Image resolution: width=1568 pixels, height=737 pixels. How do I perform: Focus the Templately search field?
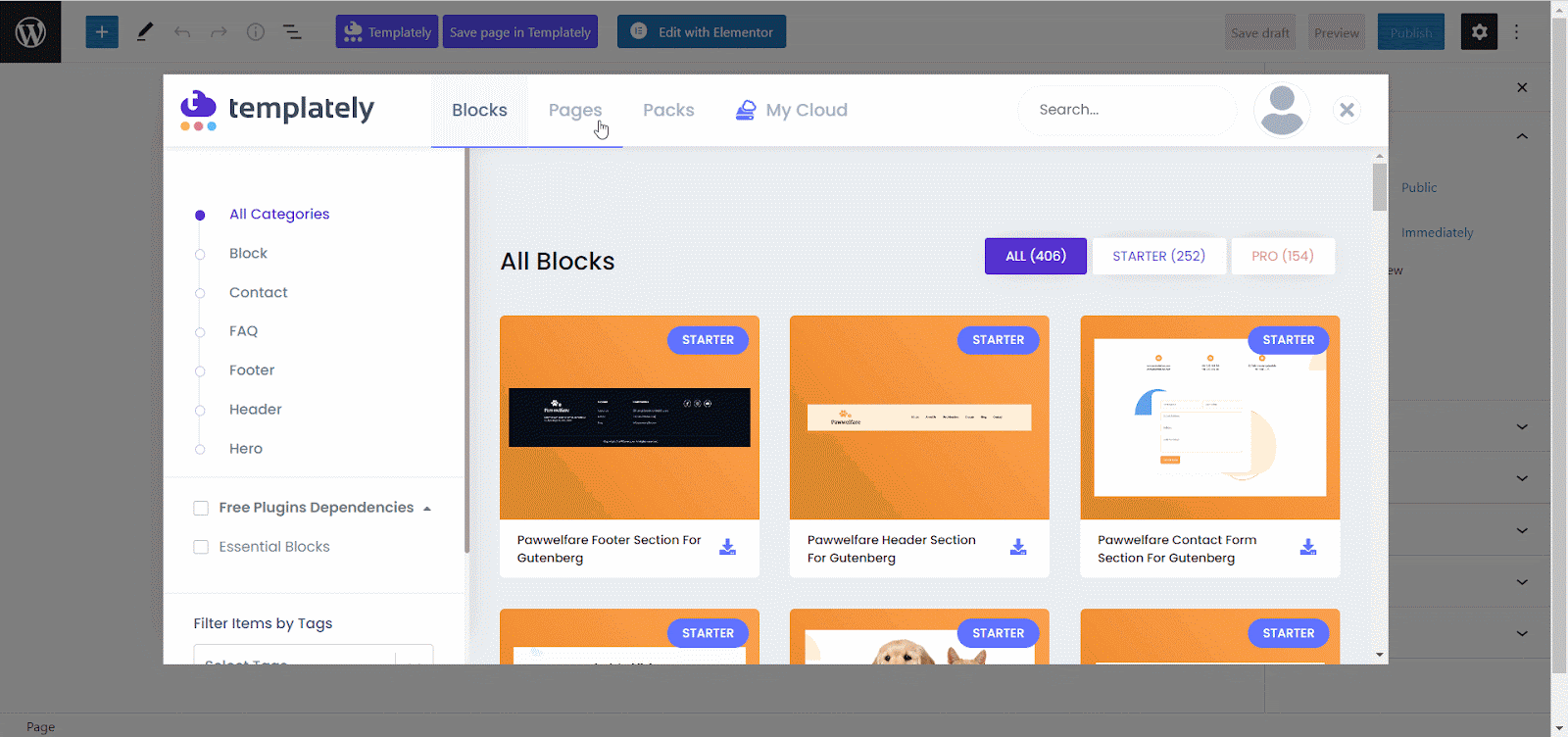click(1128, 110)
